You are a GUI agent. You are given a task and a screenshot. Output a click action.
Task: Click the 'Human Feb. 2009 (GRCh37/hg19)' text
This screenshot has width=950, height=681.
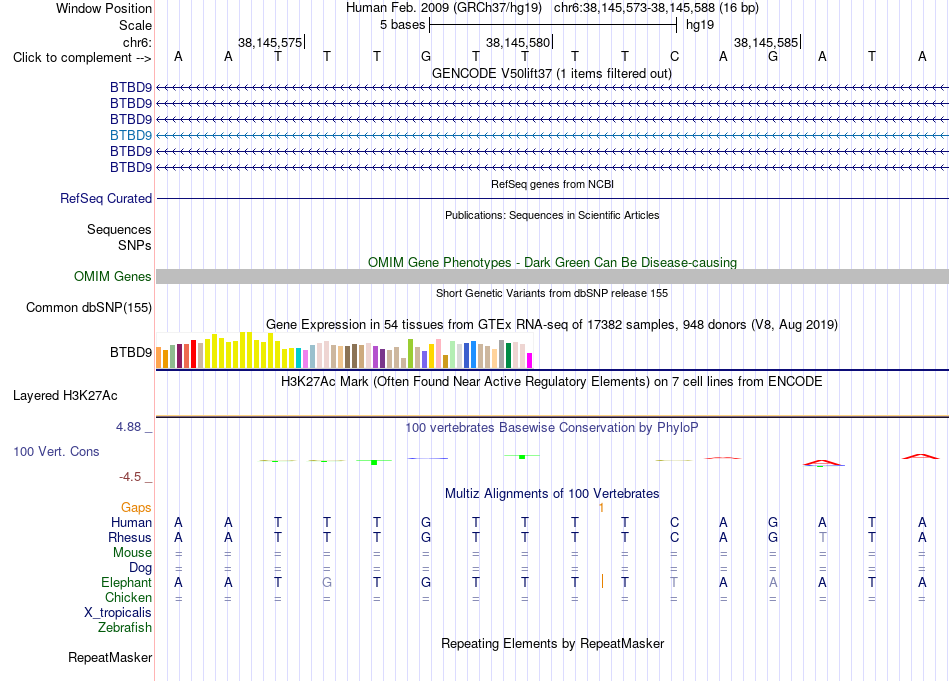click(x=444, y=8)
